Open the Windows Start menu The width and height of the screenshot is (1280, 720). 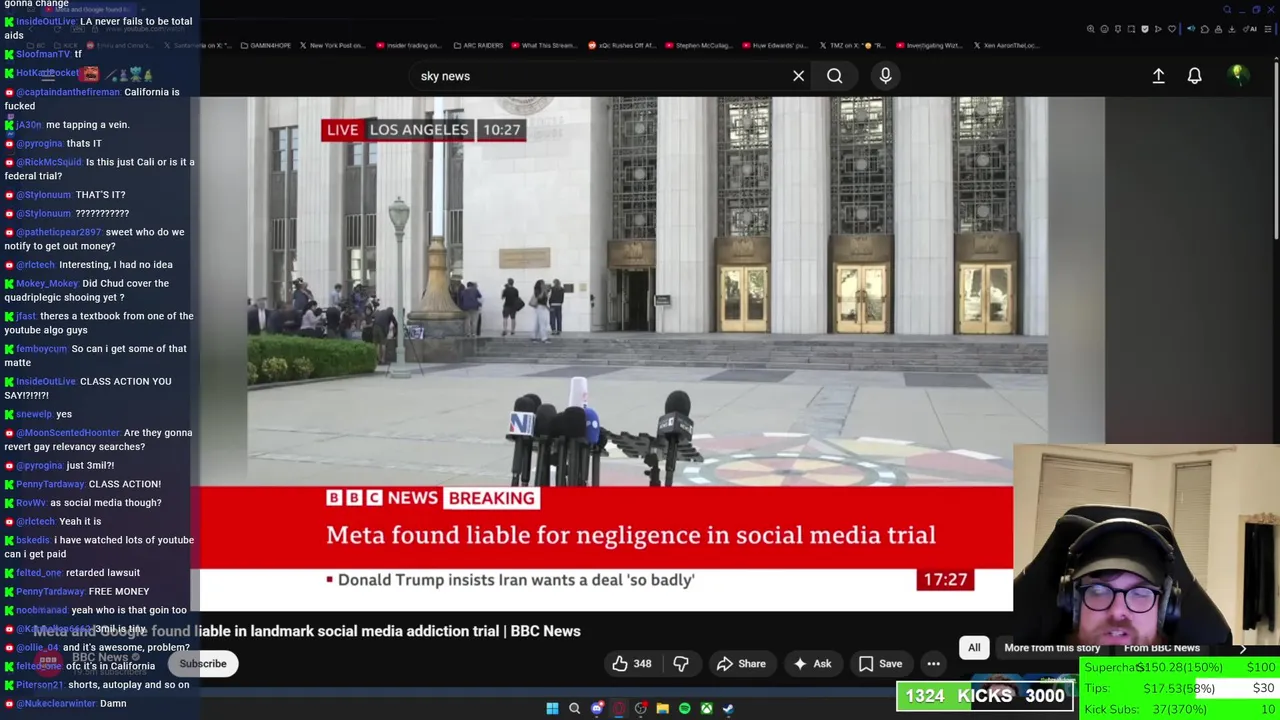pyautogui.click(x=552, y=709)
